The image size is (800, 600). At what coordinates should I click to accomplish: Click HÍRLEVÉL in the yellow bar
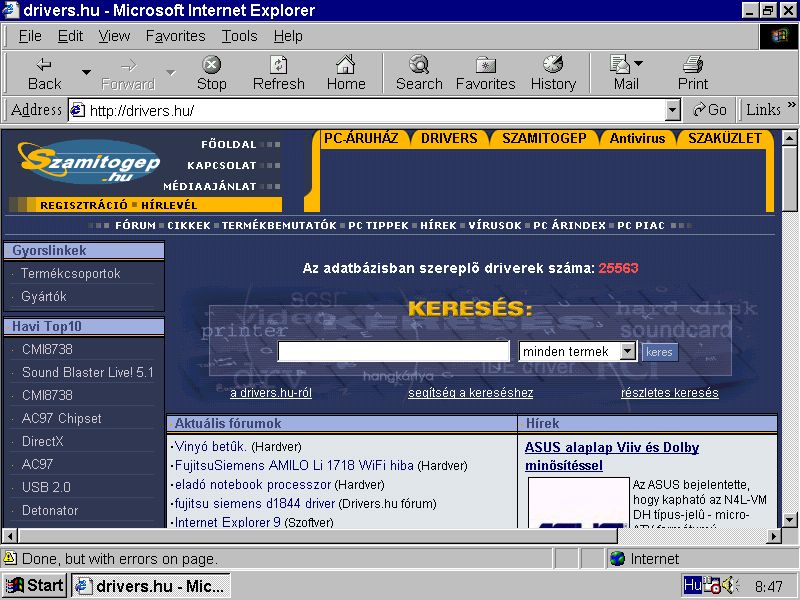pyautogui.click(x=169, y=205)
